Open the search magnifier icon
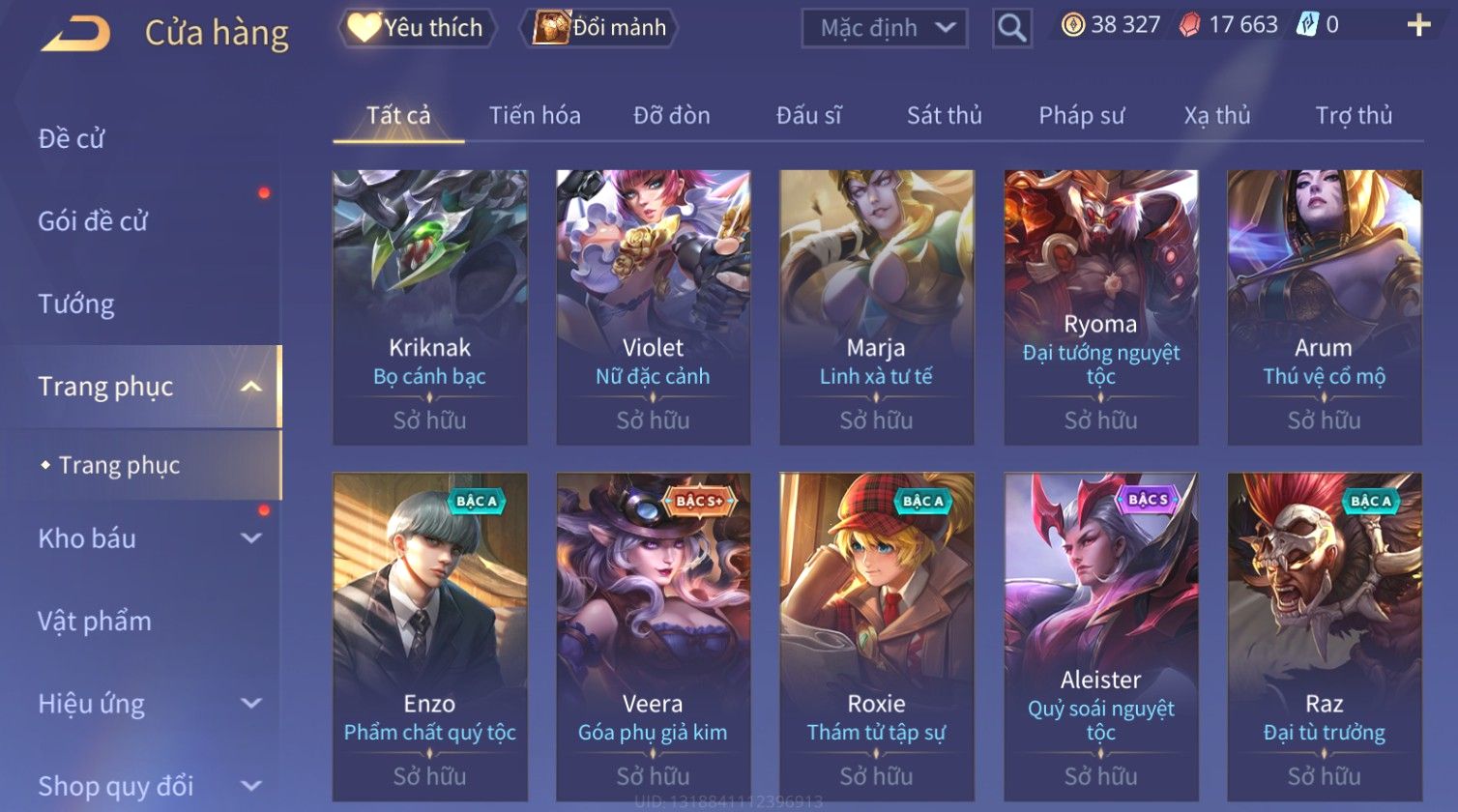1458x812 pixels. coord(1011,28)
